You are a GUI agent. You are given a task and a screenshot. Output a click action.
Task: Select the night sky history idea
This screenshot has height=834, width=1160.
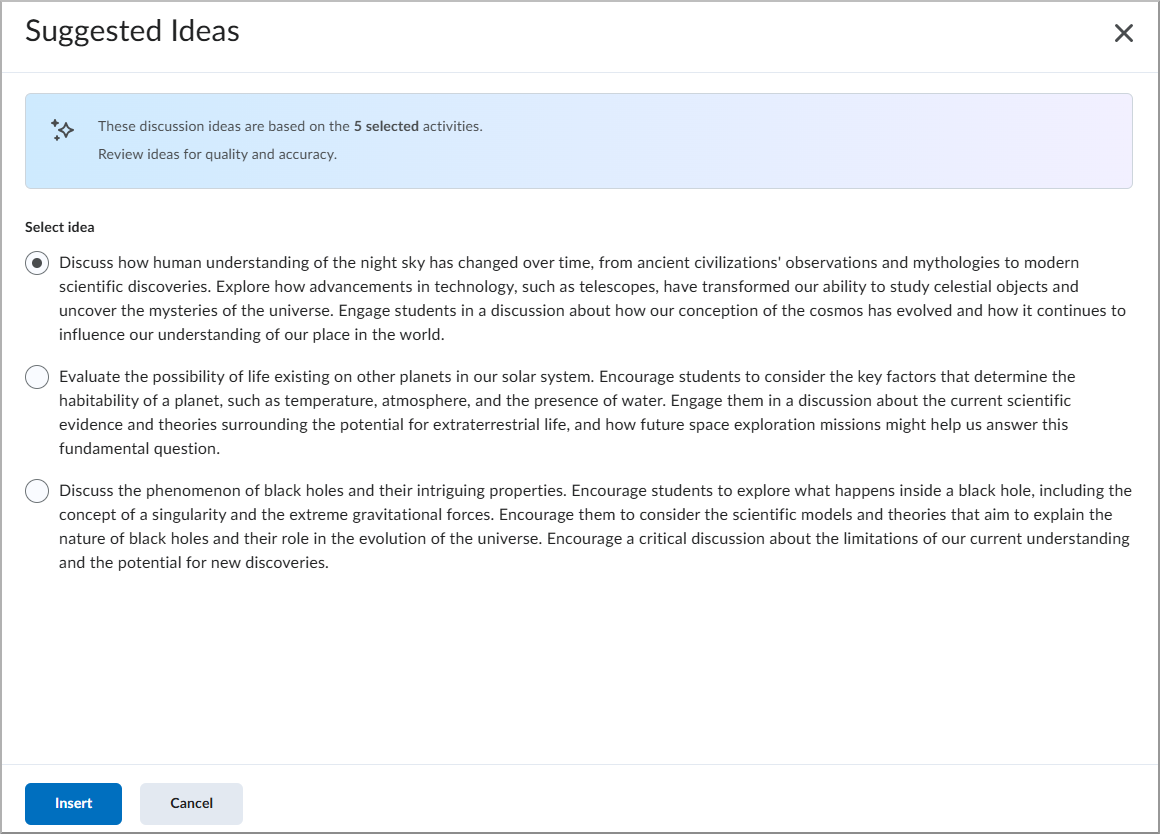click(x=36, y=263)
